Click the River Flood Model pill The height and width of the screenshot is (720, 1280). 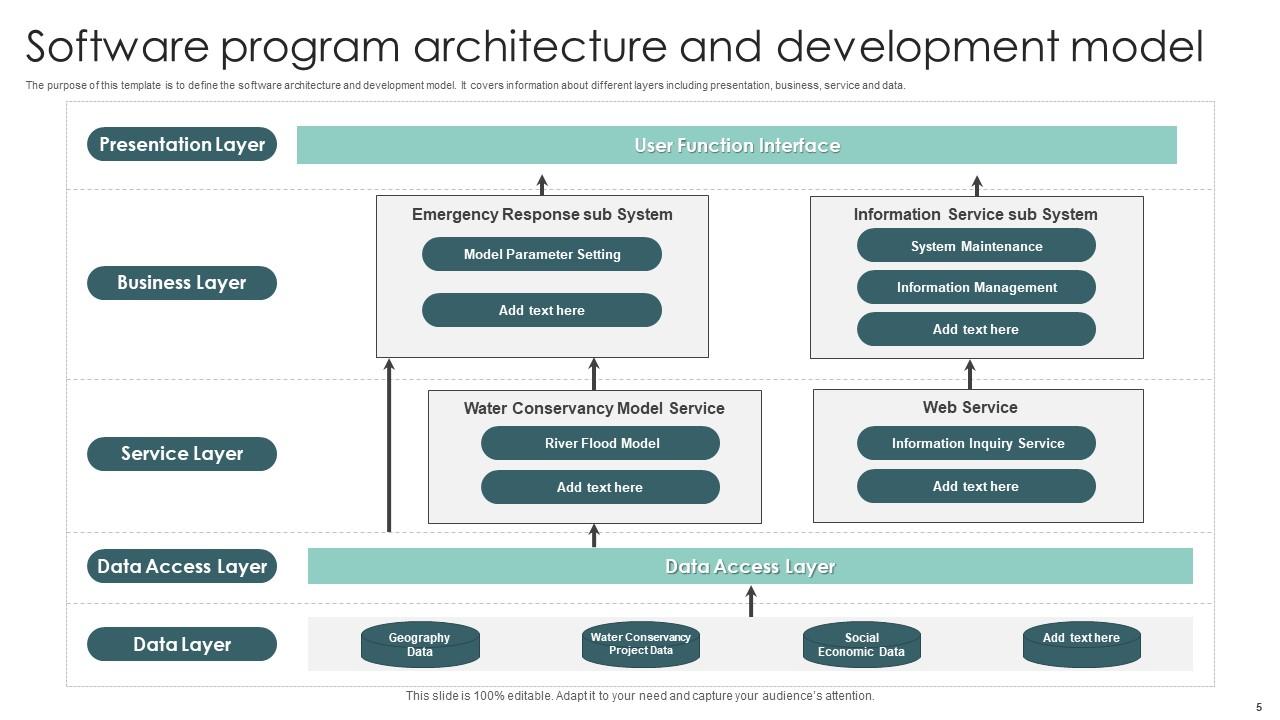point(601,443)
